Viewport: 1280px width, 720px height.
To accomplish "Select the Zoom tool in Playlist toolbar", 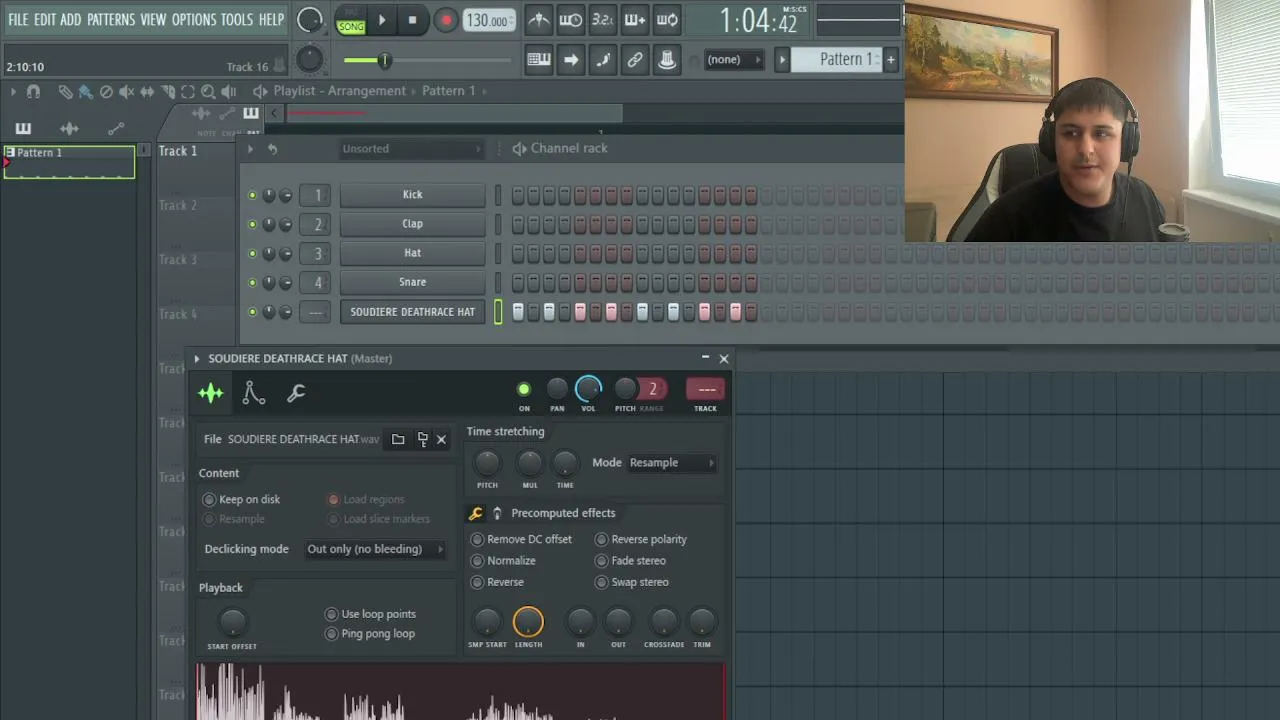I will pos(208,92).
